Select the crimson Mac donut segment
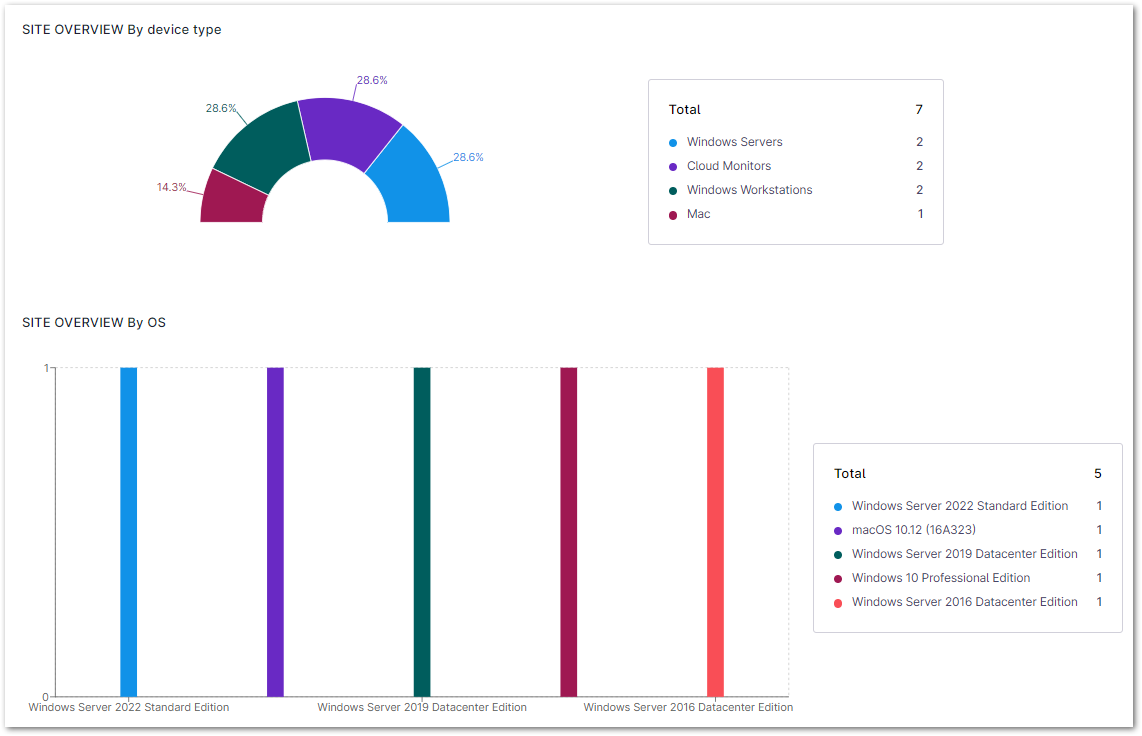The width and height of the screenshot is (1142, 736). (x=233, y=200)
